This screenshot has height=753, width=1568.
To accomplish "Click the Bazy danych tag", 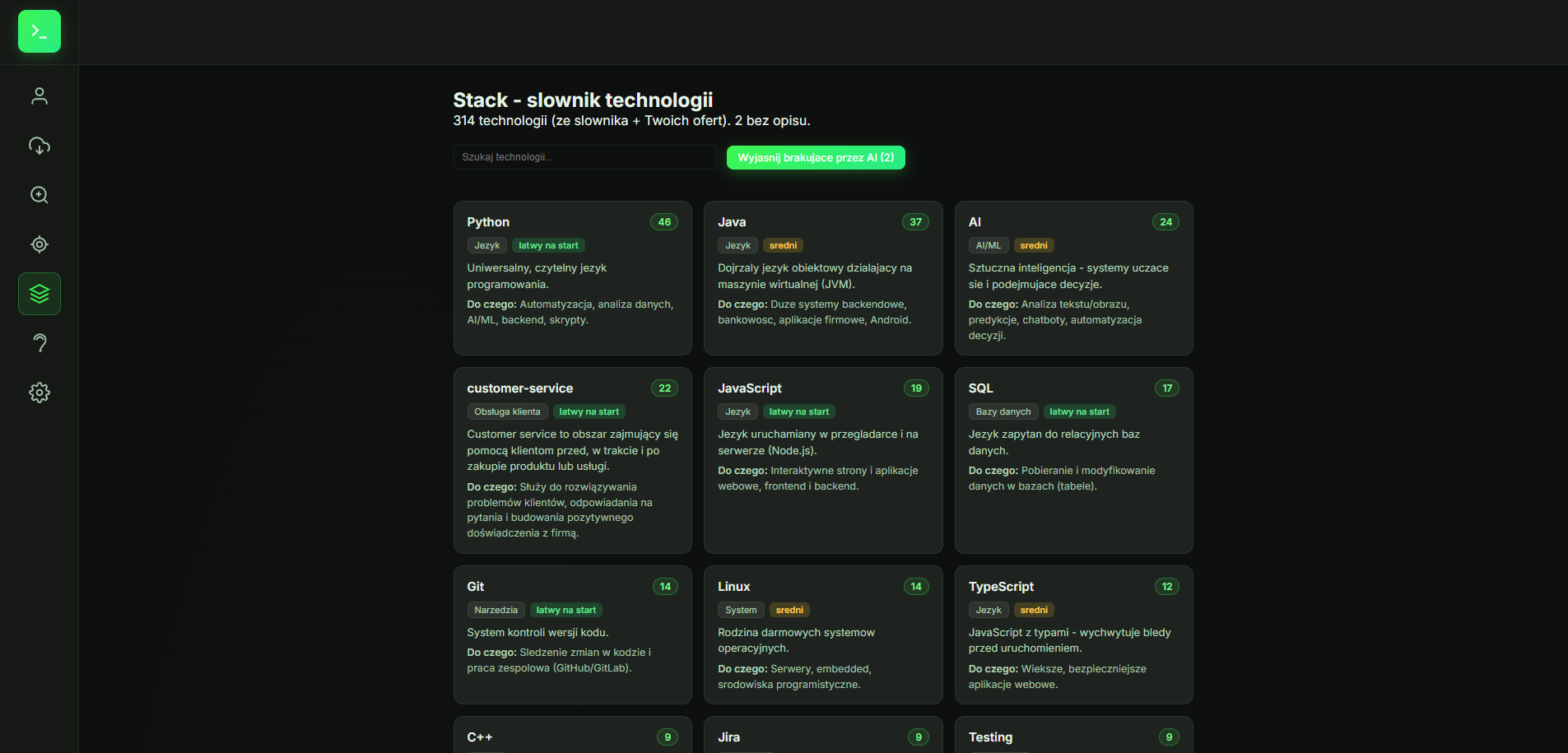I will (1003, 411).
